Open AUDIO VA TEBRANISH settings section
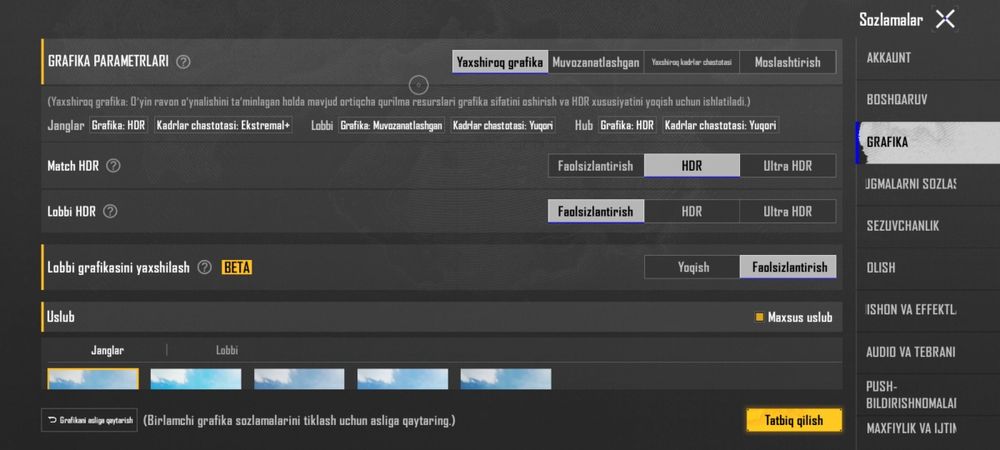 [928, 352]
